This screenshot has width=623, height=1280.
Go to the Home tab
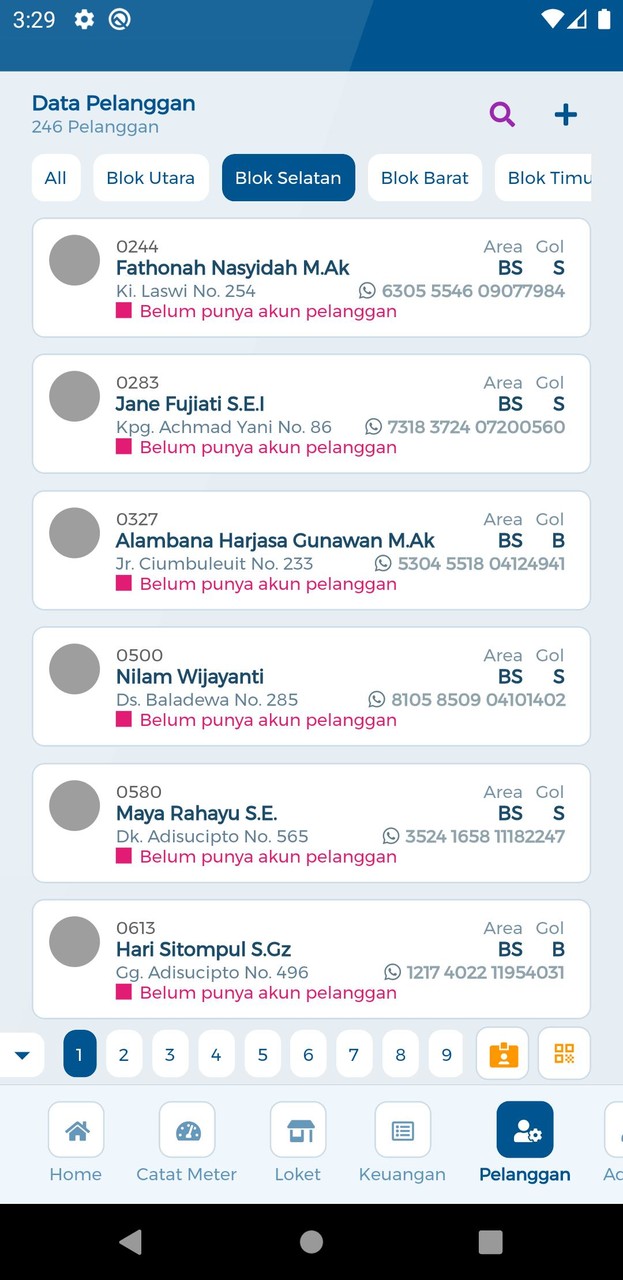tap(76, 1143)
